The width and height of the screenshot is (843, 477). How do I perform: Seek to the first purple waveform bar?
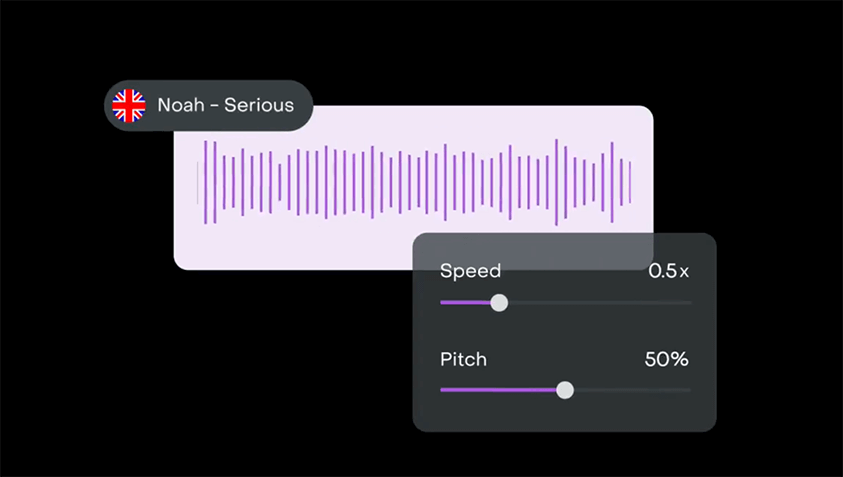(205, 182)
